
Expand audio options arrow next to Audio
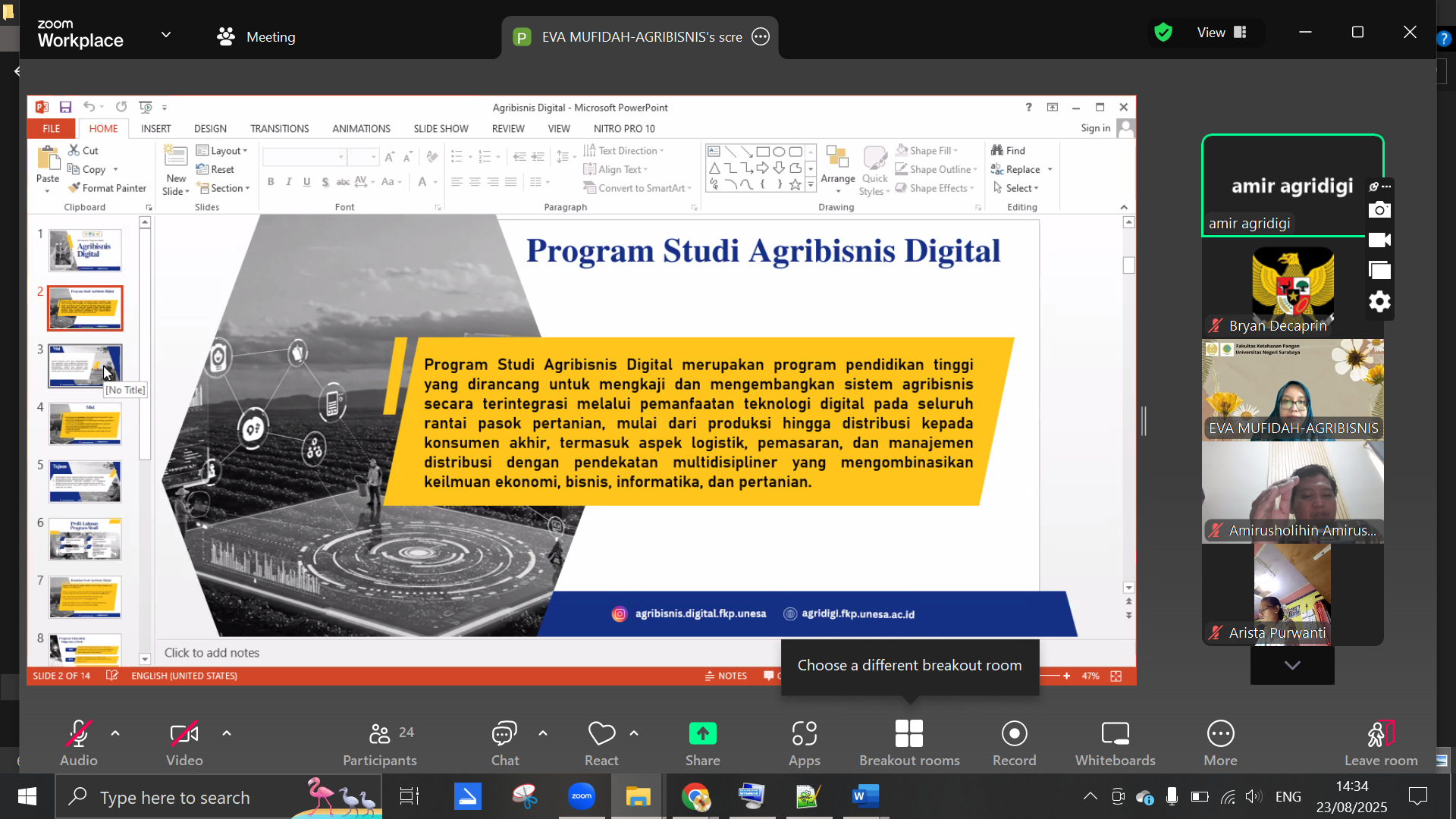[x=115, y=733]
